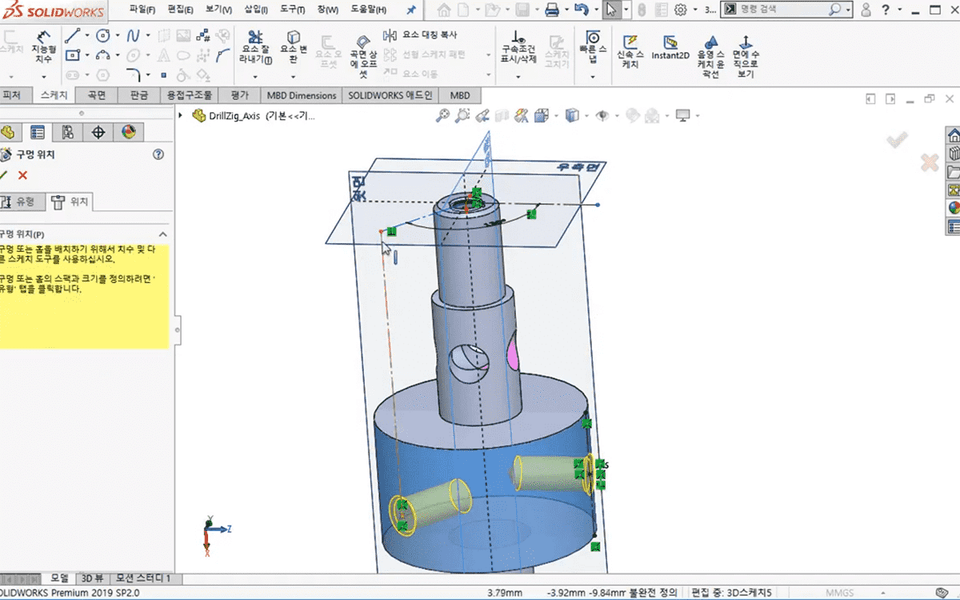
Task: Select the Point sketch tool
Action: point(163,75)
